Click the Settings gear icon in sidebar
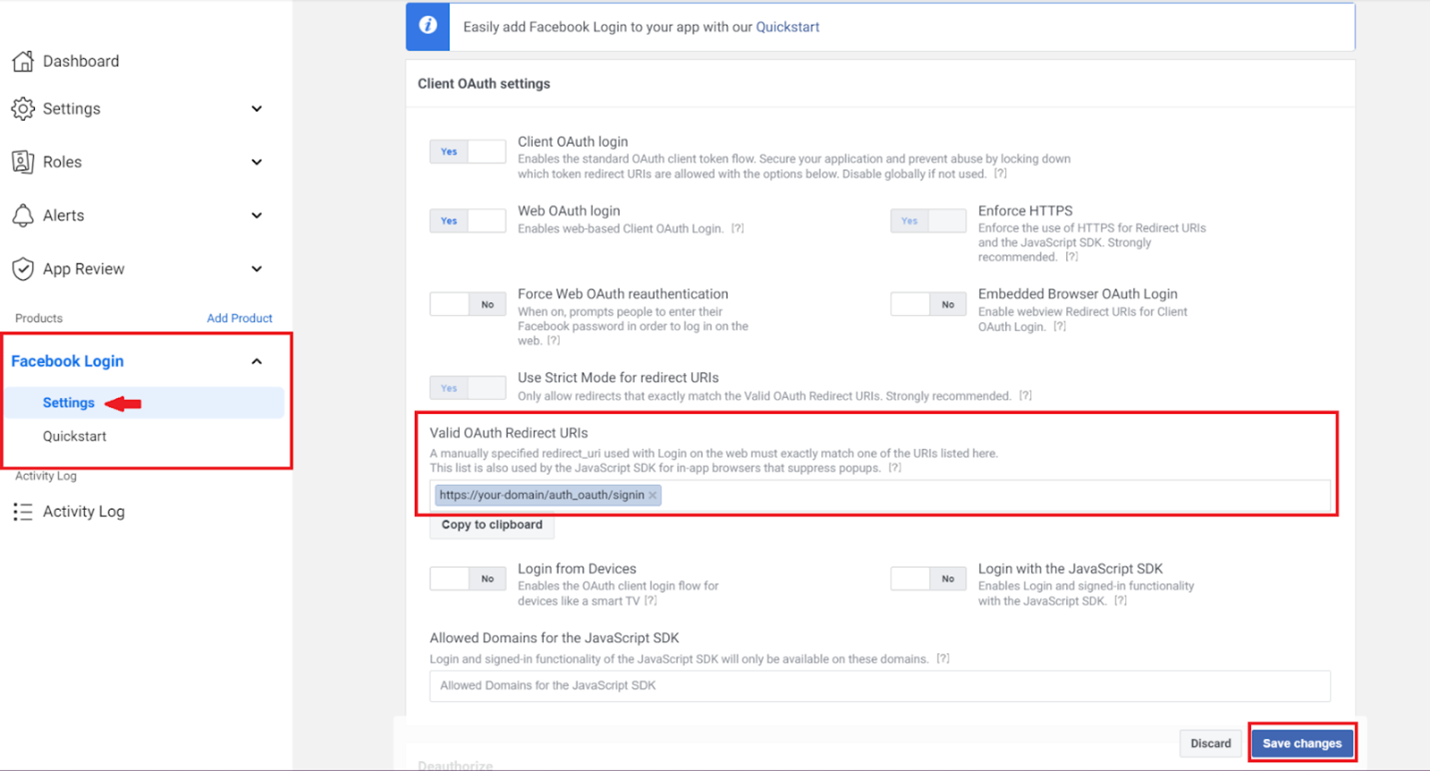1430x771 pixels. pos(22,109)
